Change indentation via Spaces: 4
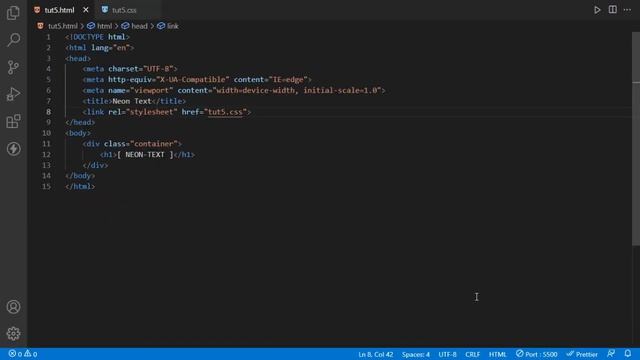 [x=416, y=354]
